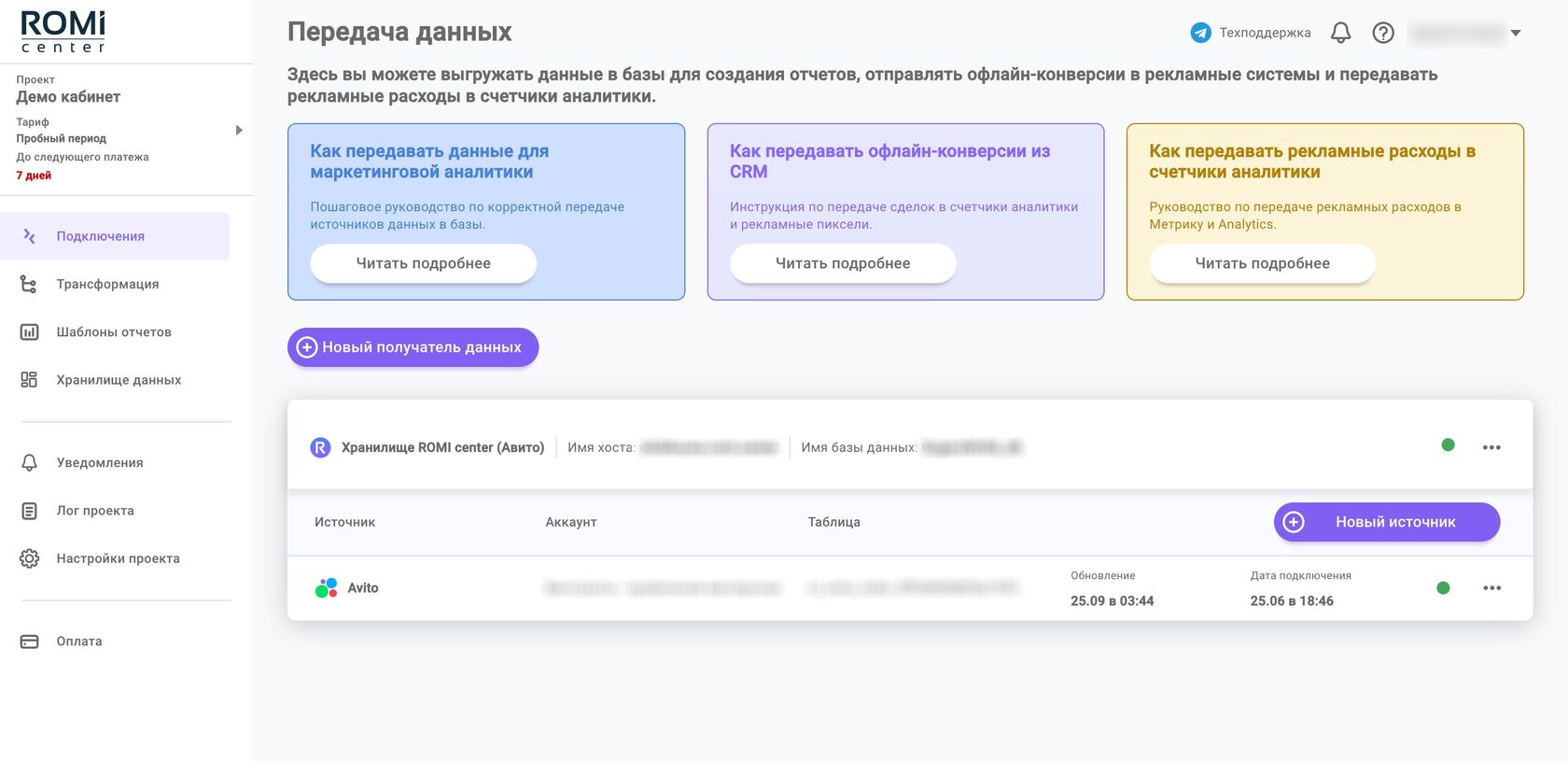This screenshot has height=761, width=1568.
Task: Click the Уведомления bell icon in sidebar
Action: point(29,462)
